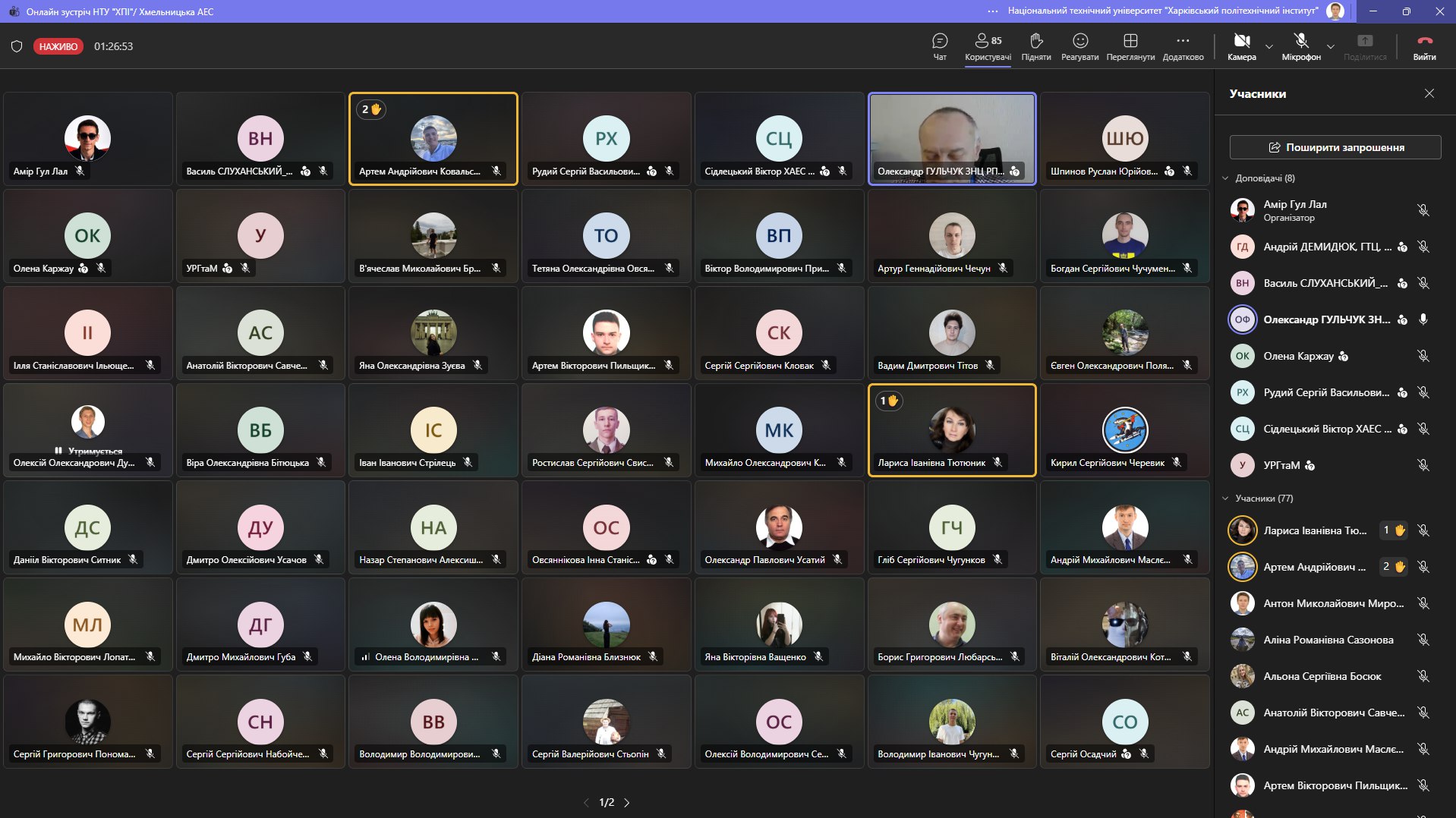Click the shield security icon
This screenshot has width=1456, height=818.
click(x=17, y=46)
